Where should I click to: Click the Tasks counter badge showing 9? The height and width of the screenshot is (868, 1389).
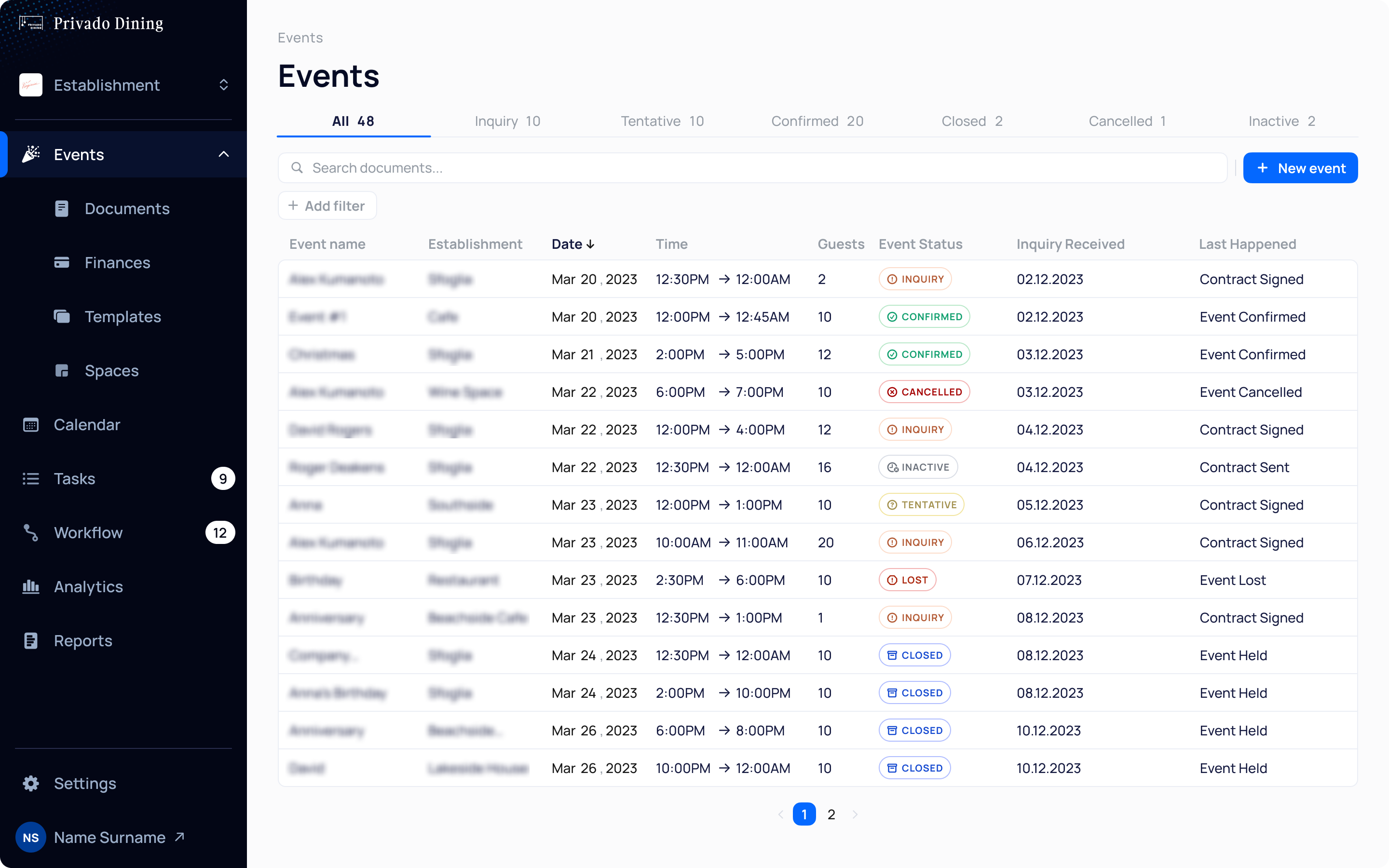tap(223, 478)
